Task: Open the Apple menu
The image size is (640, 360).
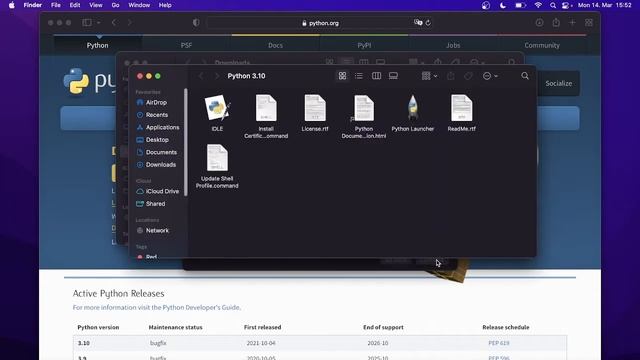Action: (x=11, y=5)
